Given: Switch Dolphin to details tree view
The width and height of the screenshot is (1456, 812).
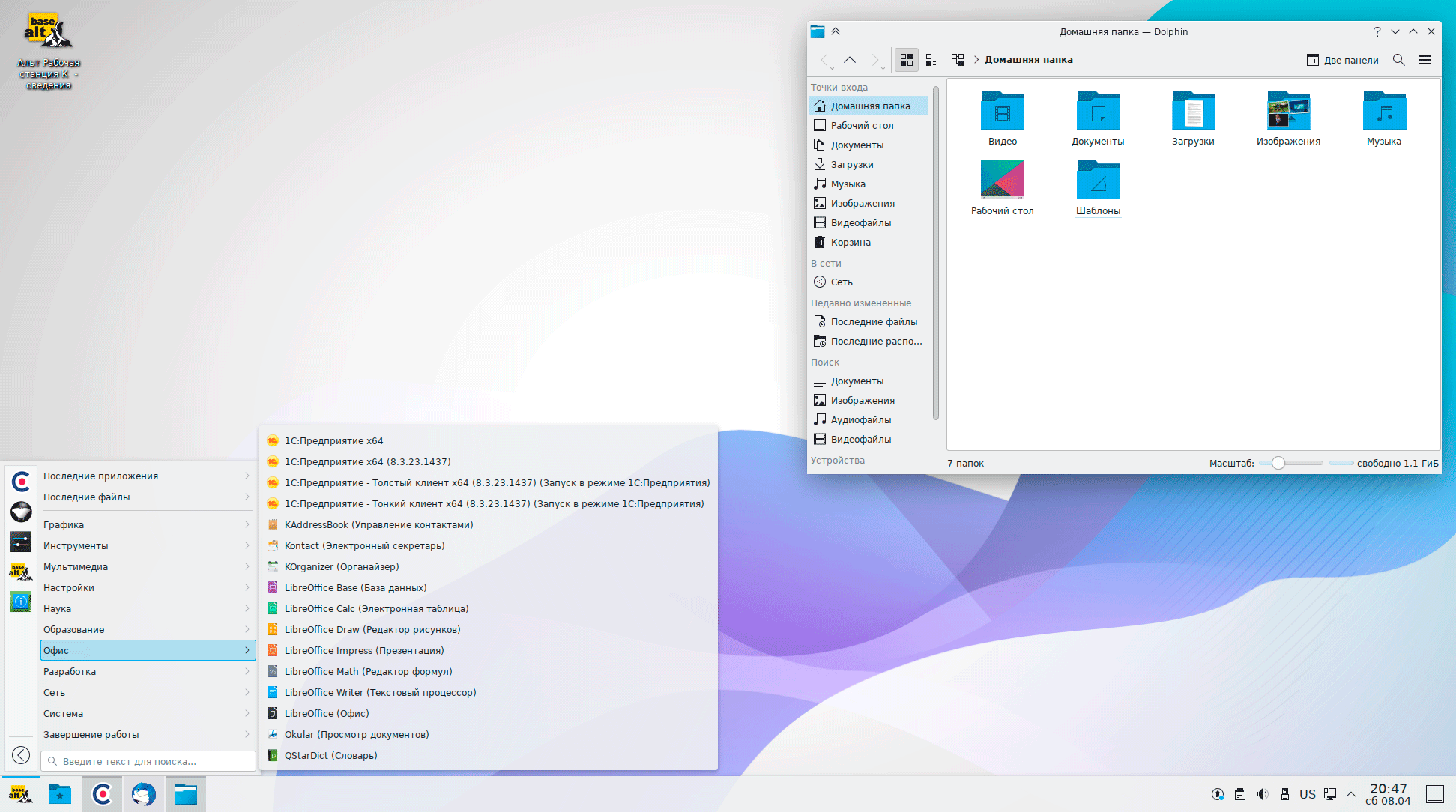Looking at the screenshot, I should (x=957, y=60).
